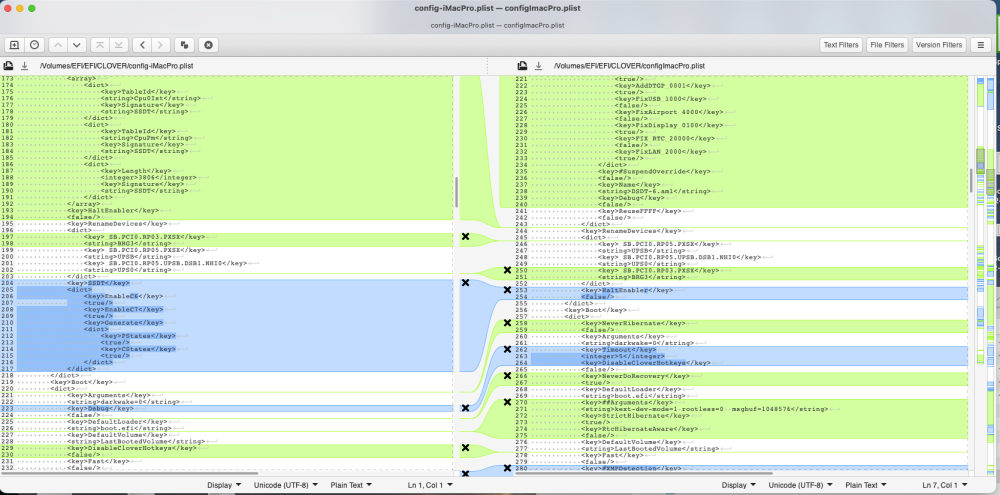Click the right pane vertical scrollbar thumb
The height and width of the screenshot is (495, 1000).
click(971, 180)
